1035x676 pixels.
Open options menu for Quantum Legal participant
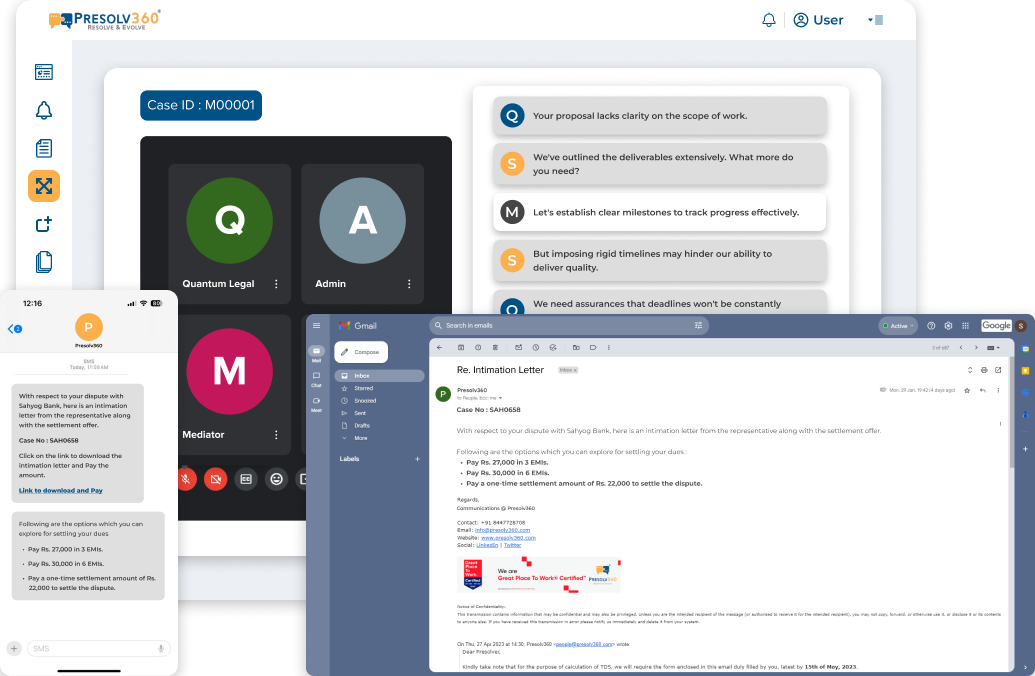tap(276, 284)
